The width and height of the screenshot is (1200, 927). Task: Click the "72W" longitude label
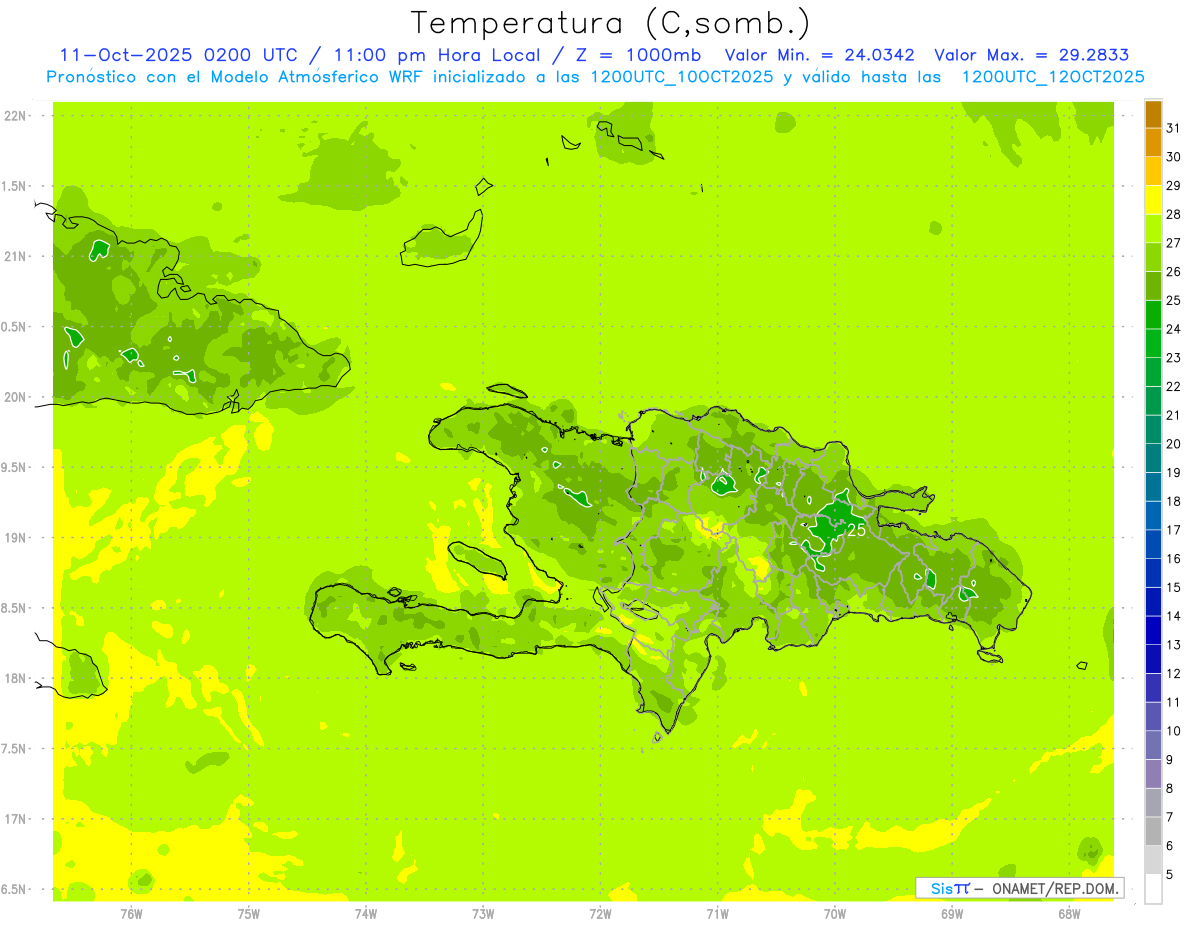pyautogui.click(x=600, y=914)
